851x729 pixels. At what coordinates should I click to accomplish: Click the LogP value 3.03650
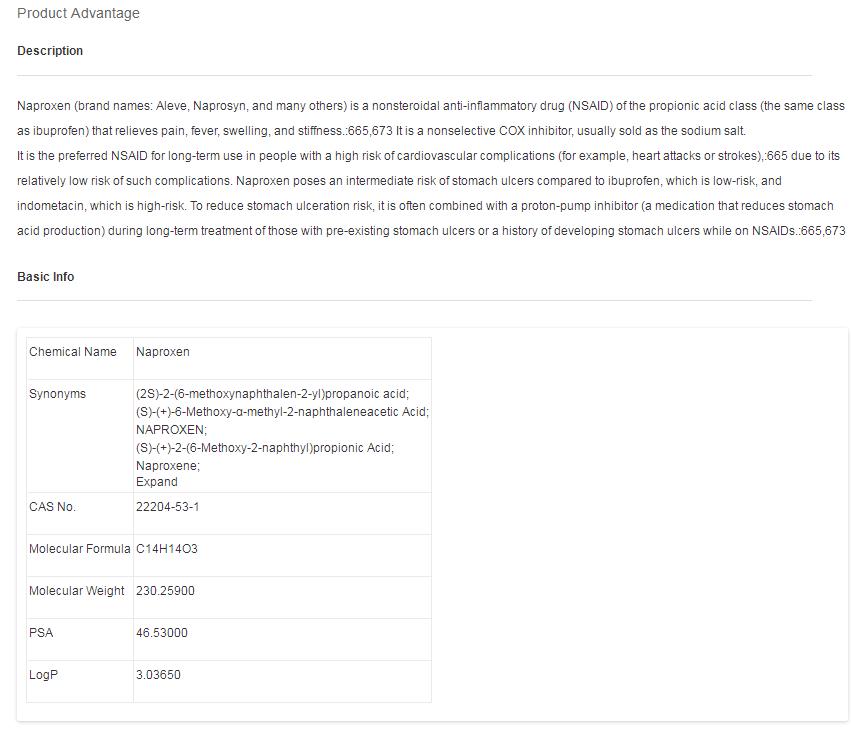[158, 675]
